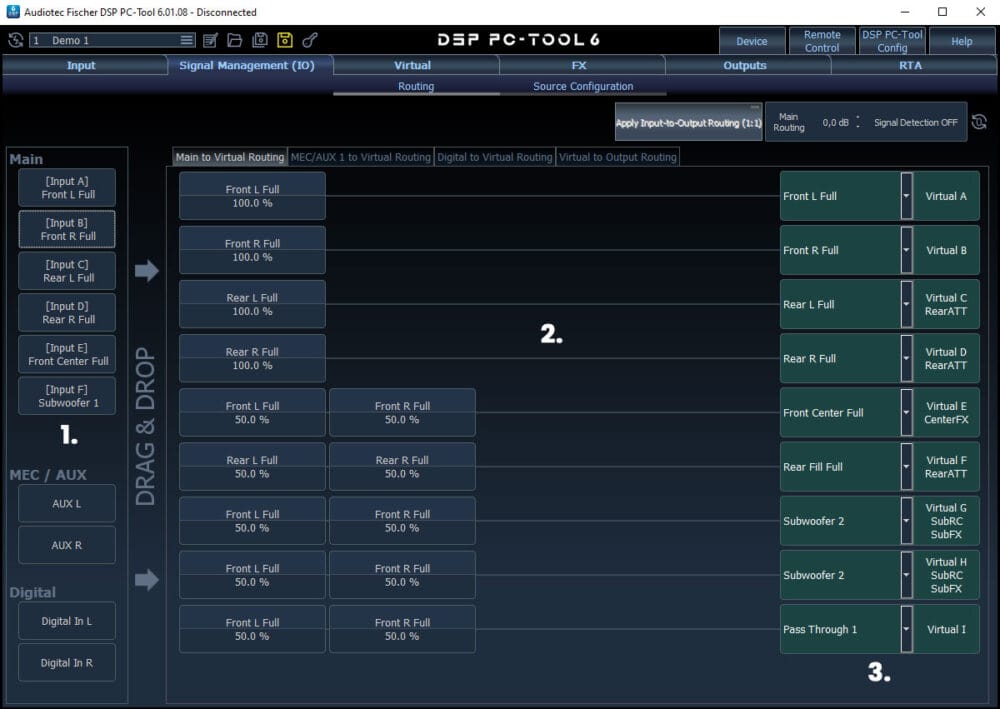Screen dimensions: 1000x709
Task: Click the wrench tool icon in the toolbar
Action: click(310, 40)
